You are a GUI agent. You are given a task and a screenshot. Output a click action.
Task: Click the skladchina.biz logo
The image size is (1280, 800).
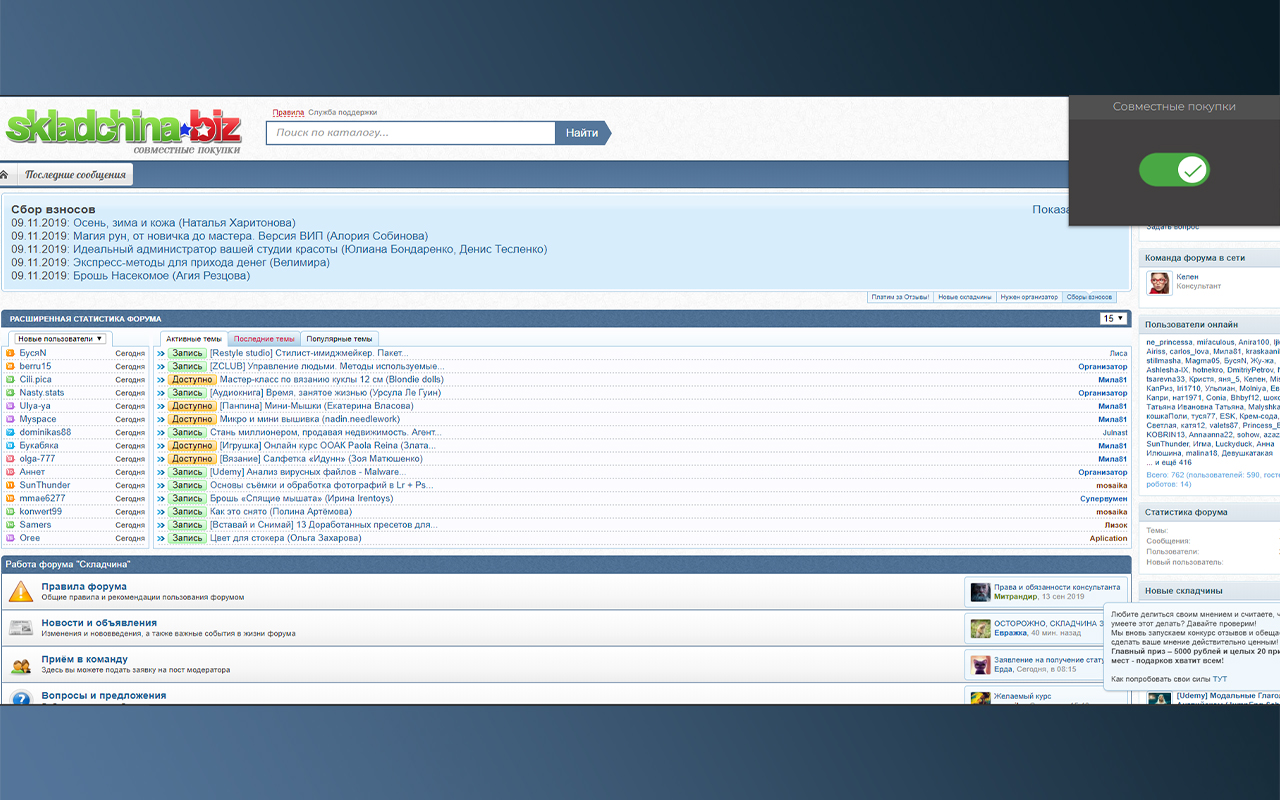click(x=124, y=130)
